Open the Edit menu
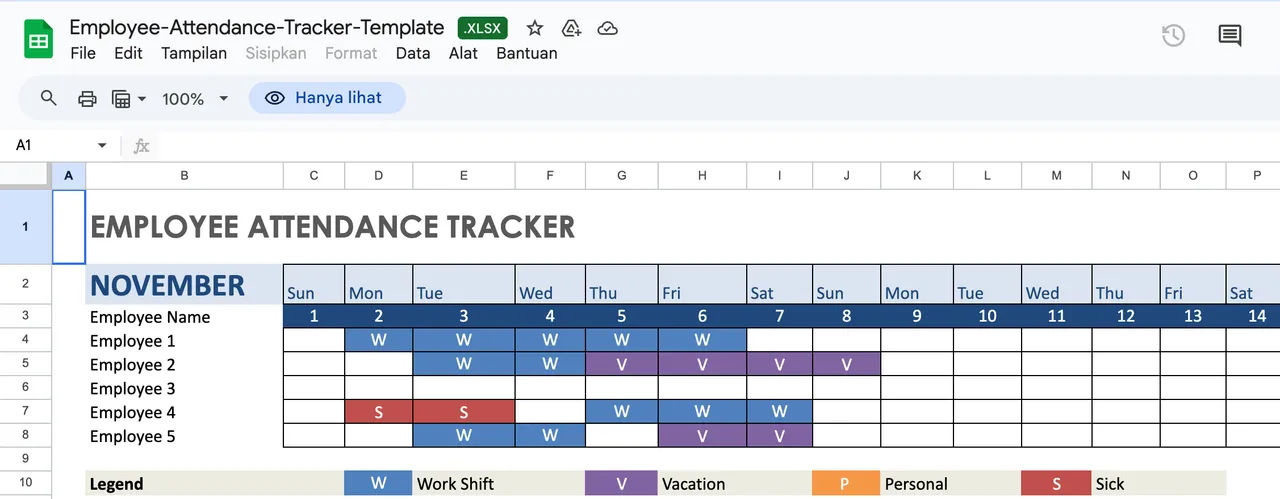This screenshot has height=499, width=1280. pyautogui.click(x=128, y=53)
